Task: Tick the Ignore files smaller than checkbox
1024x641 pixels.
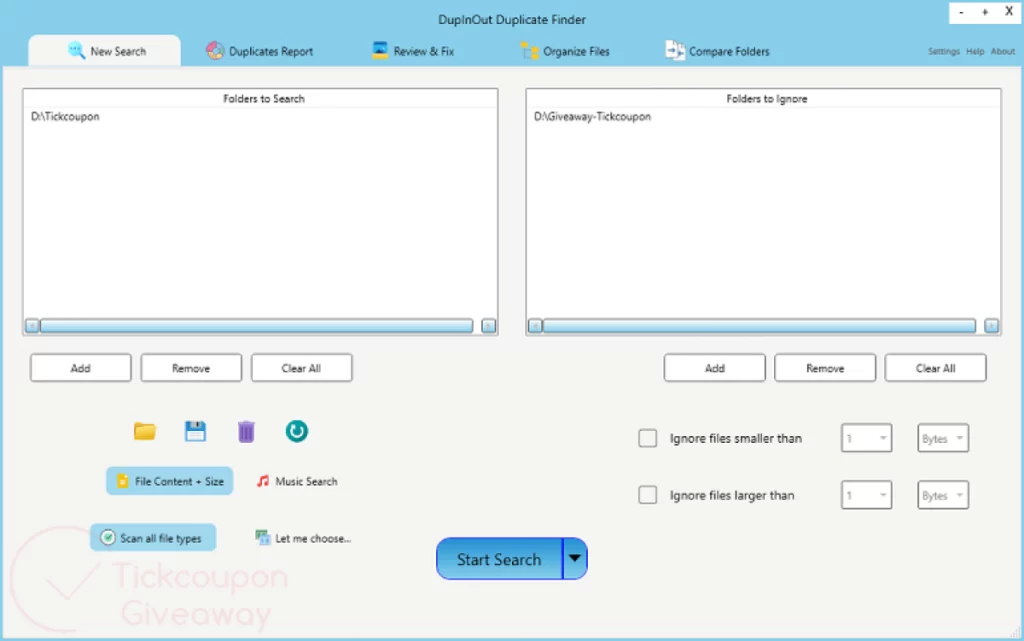Action: [x=648, y=438]
